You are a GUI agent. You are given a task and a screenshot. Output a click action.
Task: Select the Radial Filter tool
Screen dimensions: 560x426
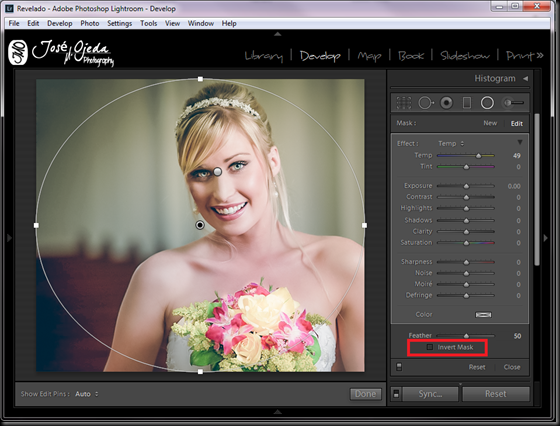click(x=487, y=103)
